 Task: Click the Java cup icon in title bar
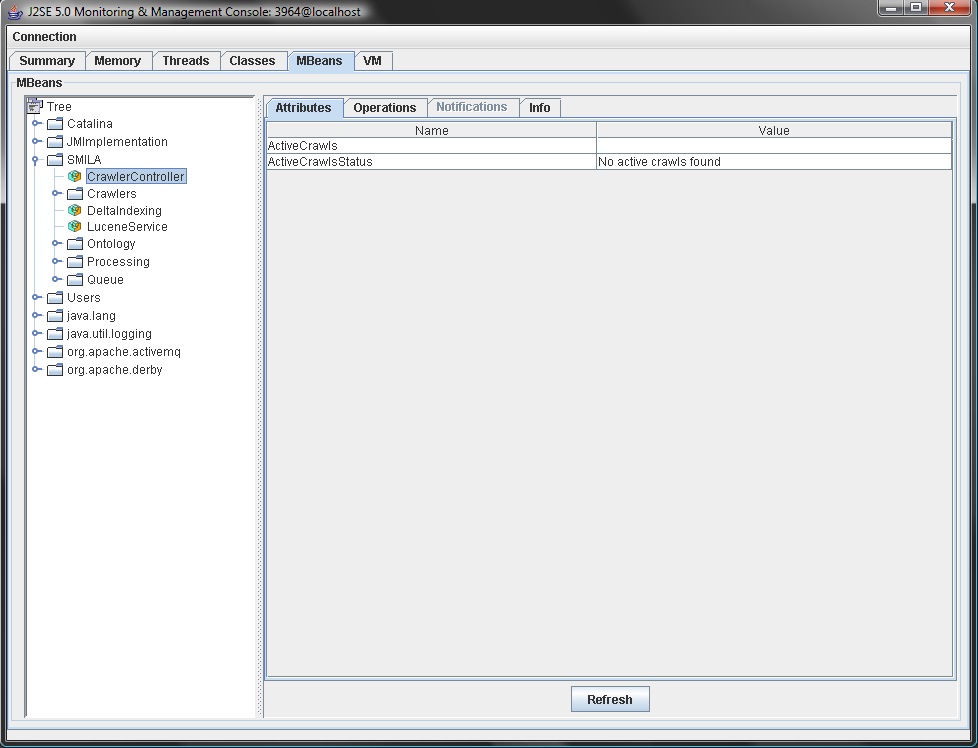15,12
